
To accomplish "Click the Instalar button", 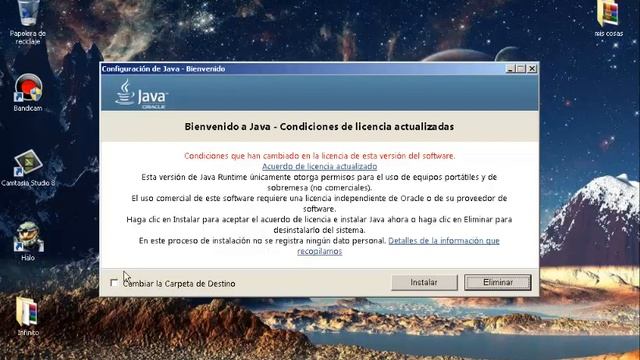I will (424, 282).
